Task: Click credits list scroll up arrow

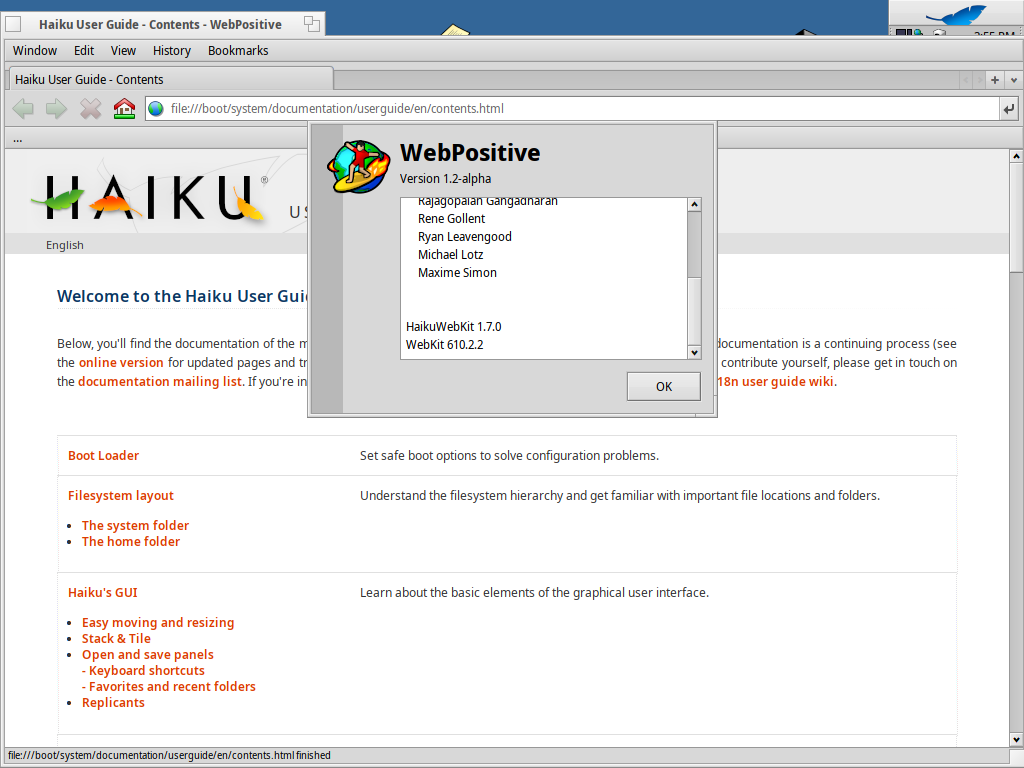Action: click(694, 204)
